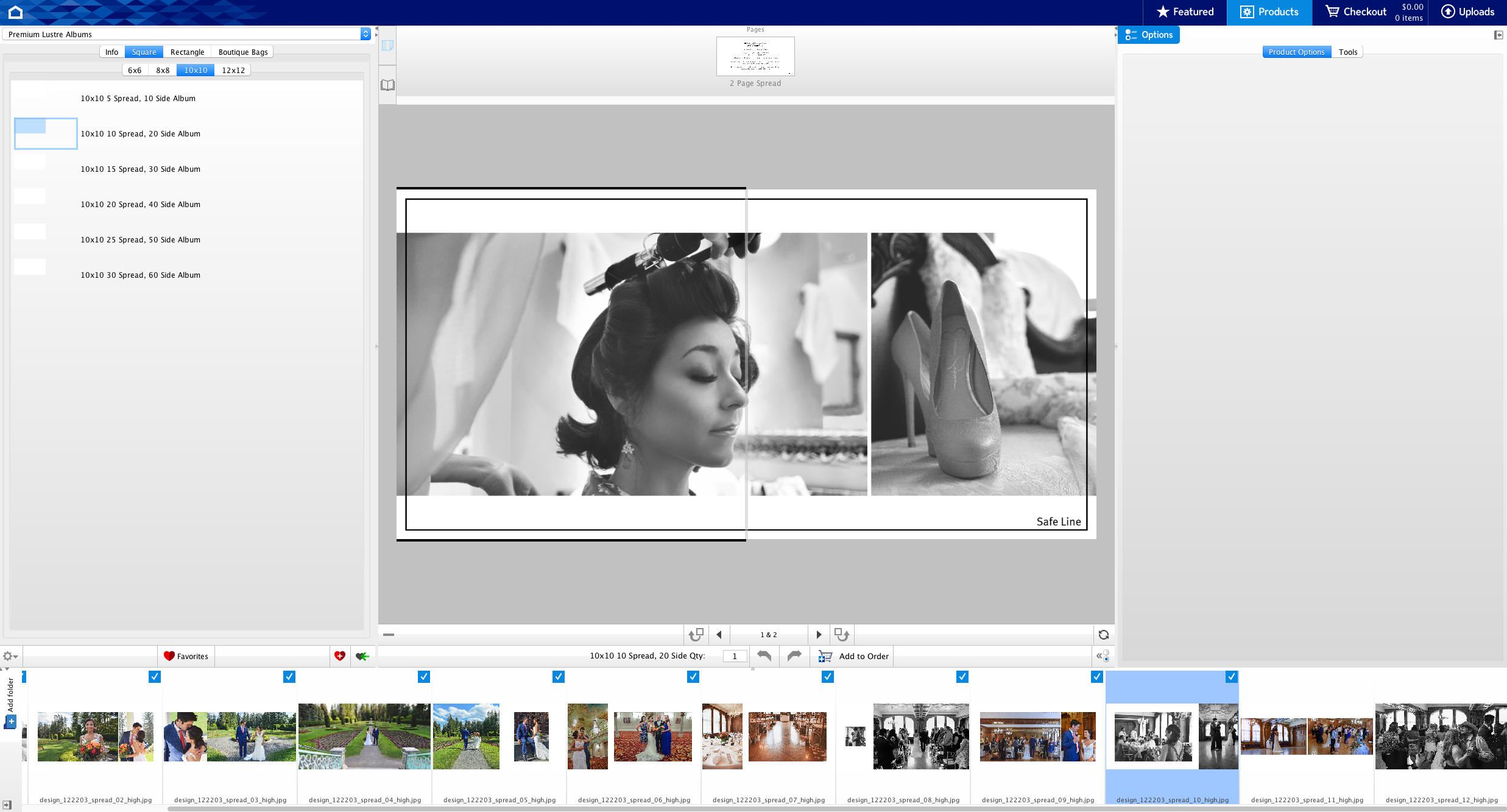Switch to the Rectangle tab
The height and width of the screenshot is (812, 1507).
pyautogui.click(x=187, y=52)
